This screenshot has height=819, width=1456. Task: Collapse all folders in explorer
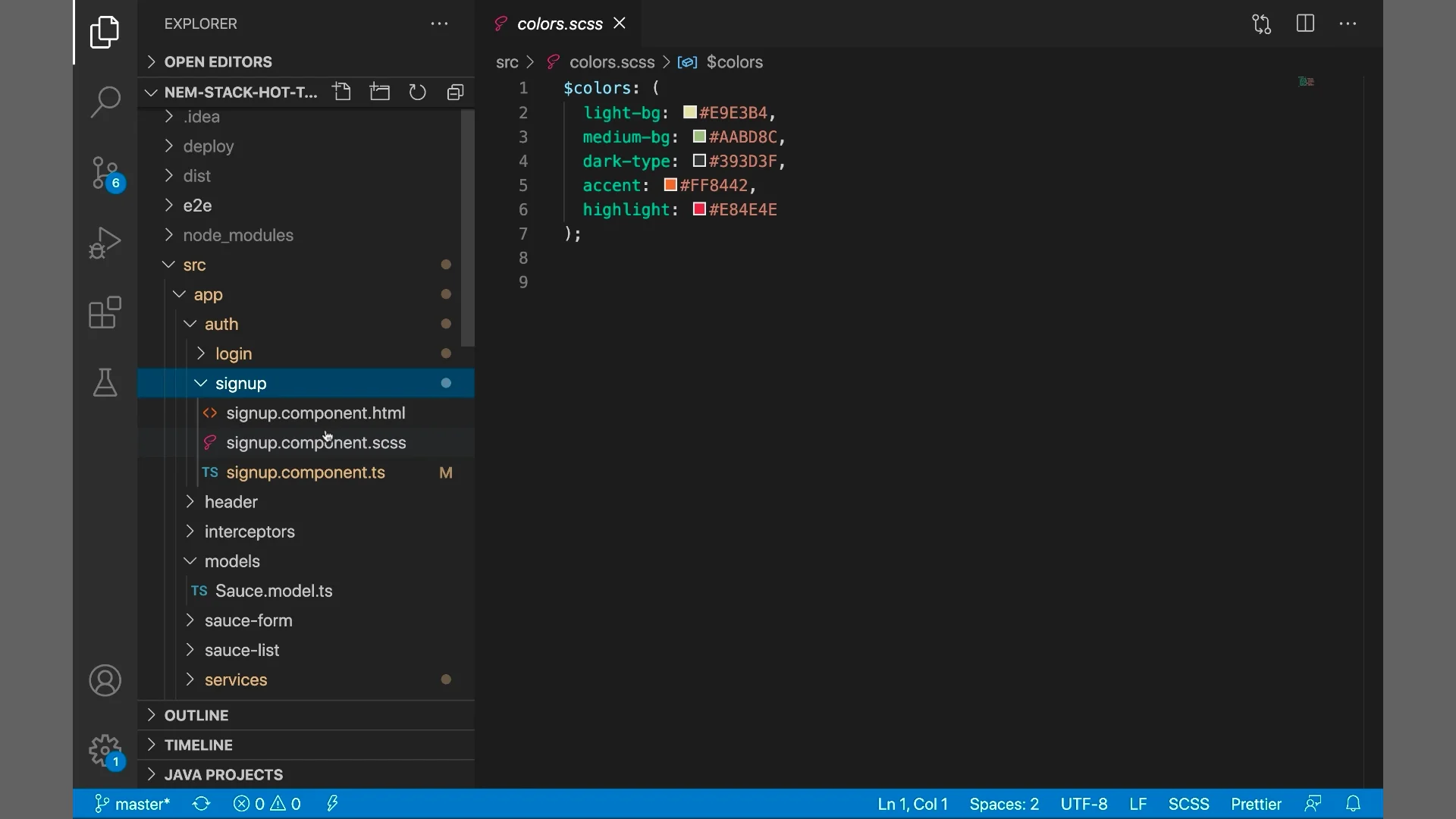tap(455, 93)
